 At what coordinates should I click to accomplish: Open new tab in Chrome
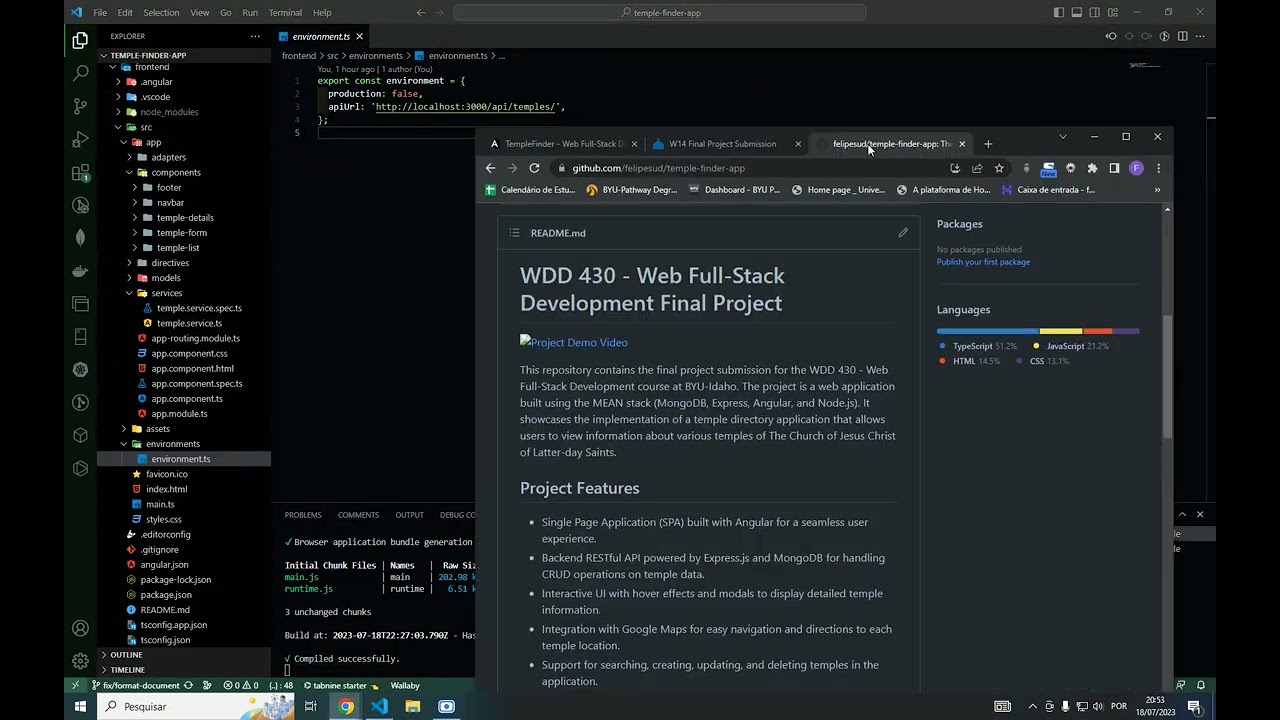tap(988, 144)
